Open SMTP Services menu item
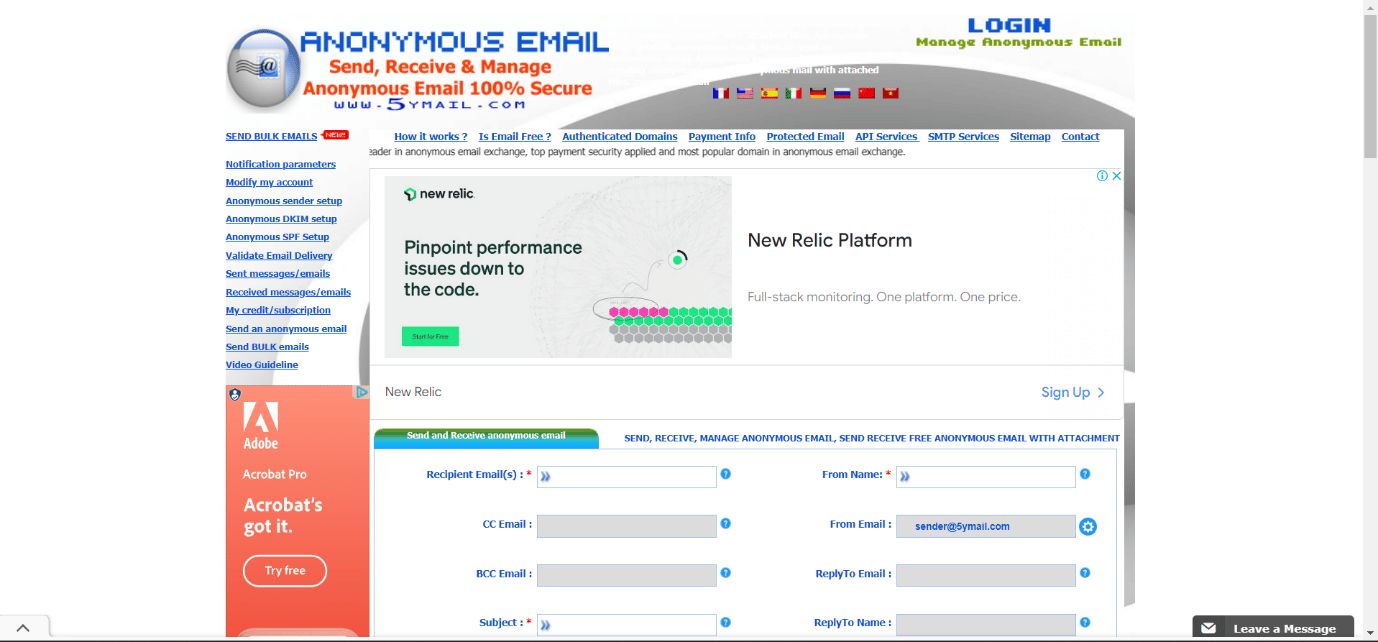Viewport: 1378px width, 642px height. pyautogui.click(x=963, y=137)
